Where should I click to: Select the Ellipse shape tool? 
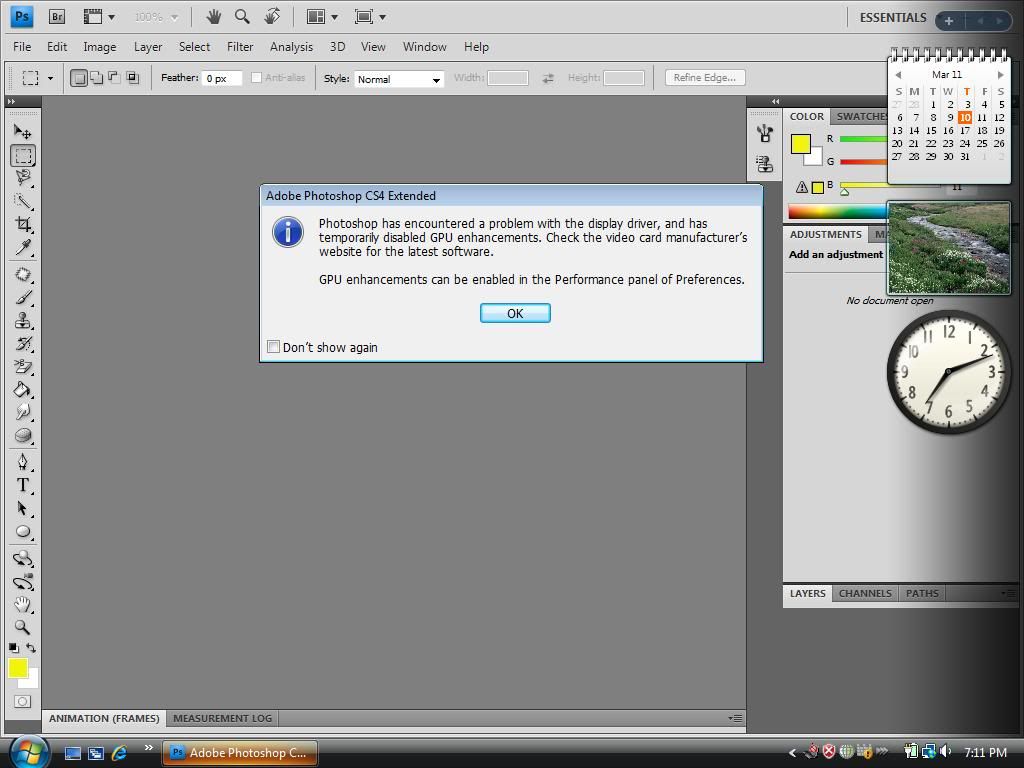[x=23, y=532]
